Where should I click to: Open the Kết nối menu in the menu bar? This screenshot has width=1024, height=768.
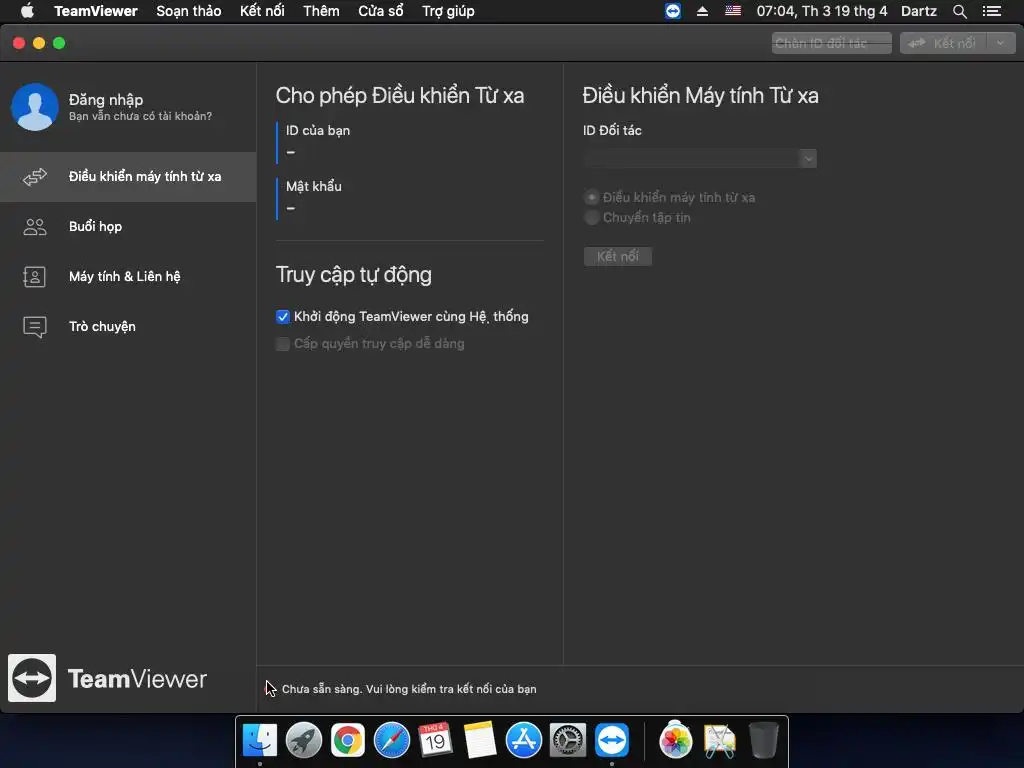pos(262,11)
